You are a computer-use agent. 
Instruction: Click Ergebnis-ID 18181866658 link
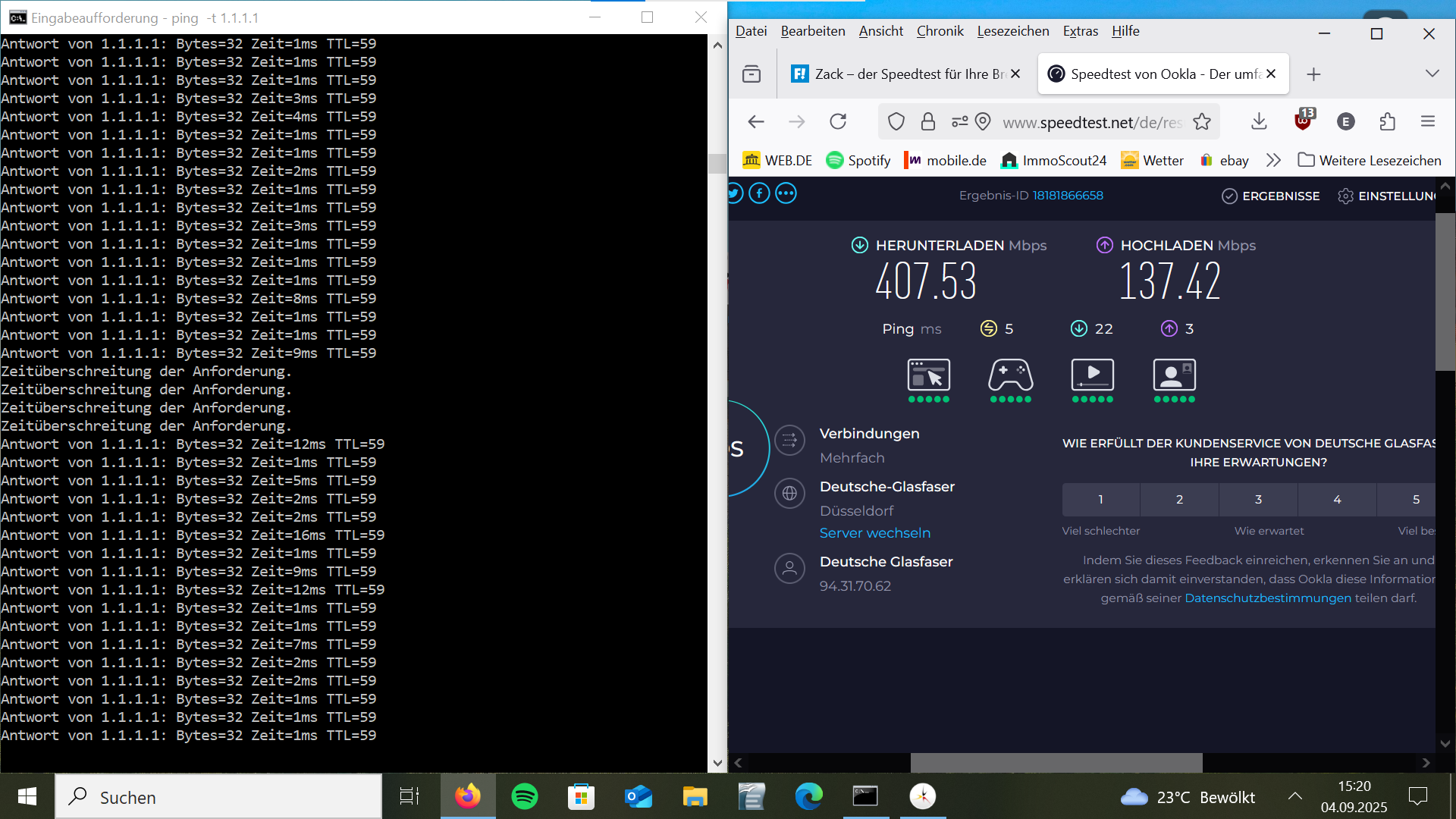tap(1068, 195)
